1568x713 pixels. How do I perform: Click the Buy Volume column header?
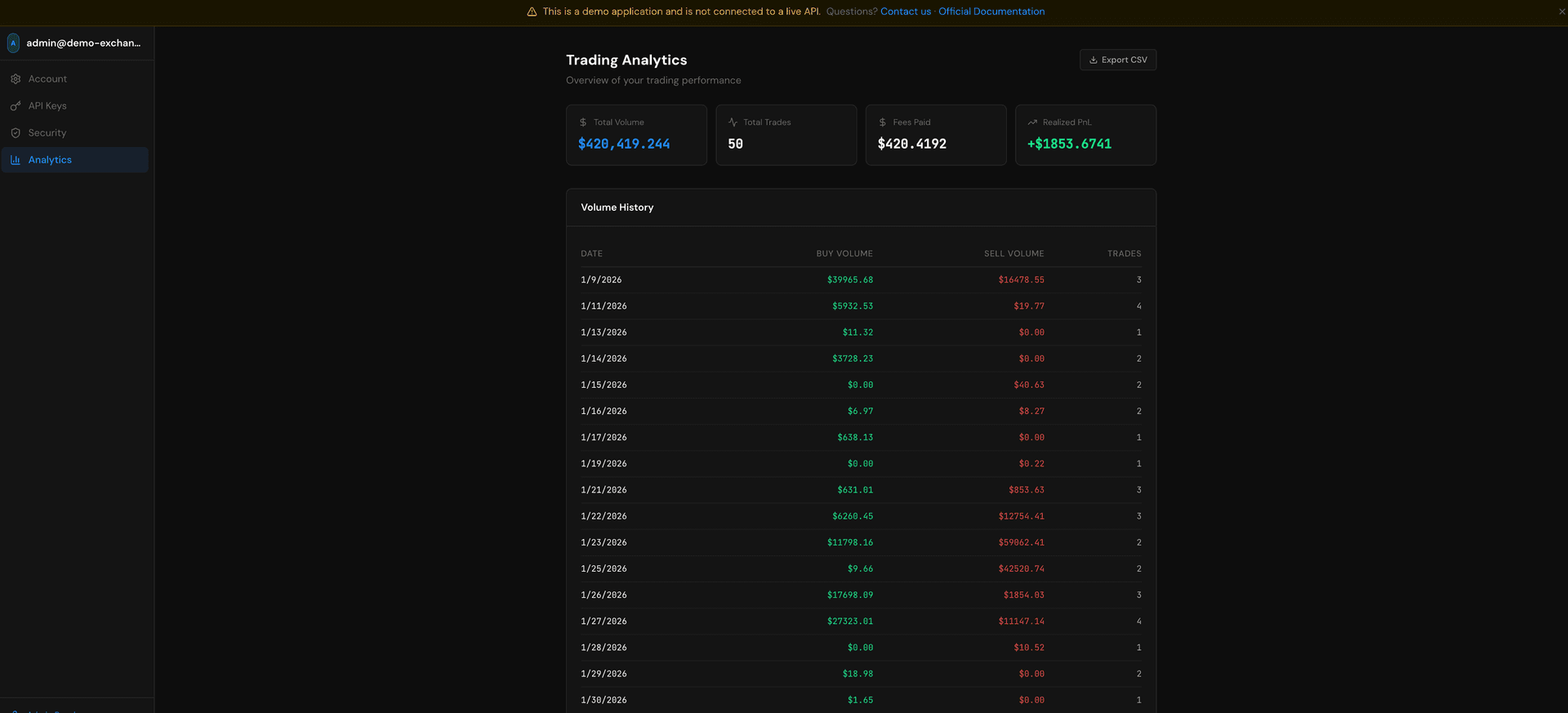pyautogui.click(x=844, y=254)
